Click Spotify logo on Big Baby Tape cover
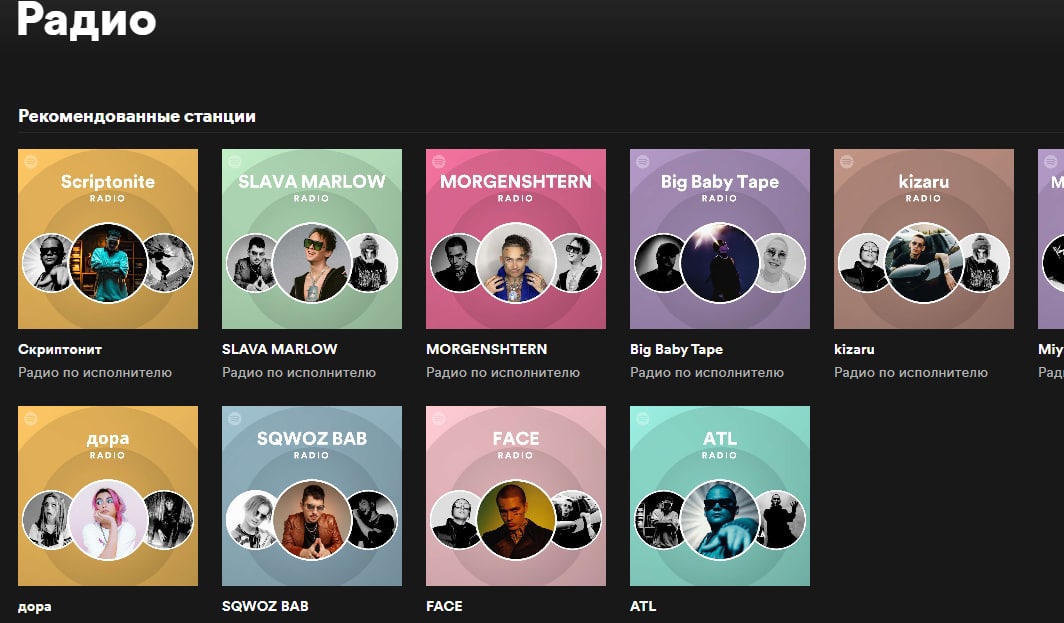 pyautogui.click(x=643, y=162)
